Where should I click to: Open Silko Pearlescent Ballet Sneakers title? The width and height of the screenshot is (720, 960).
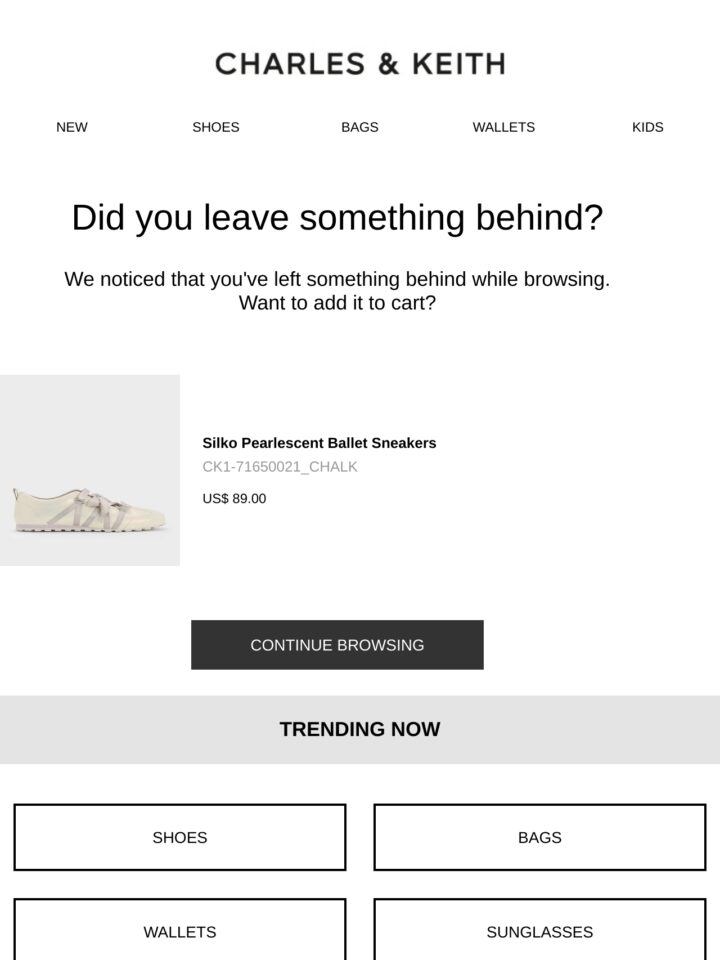click(319, 443)
